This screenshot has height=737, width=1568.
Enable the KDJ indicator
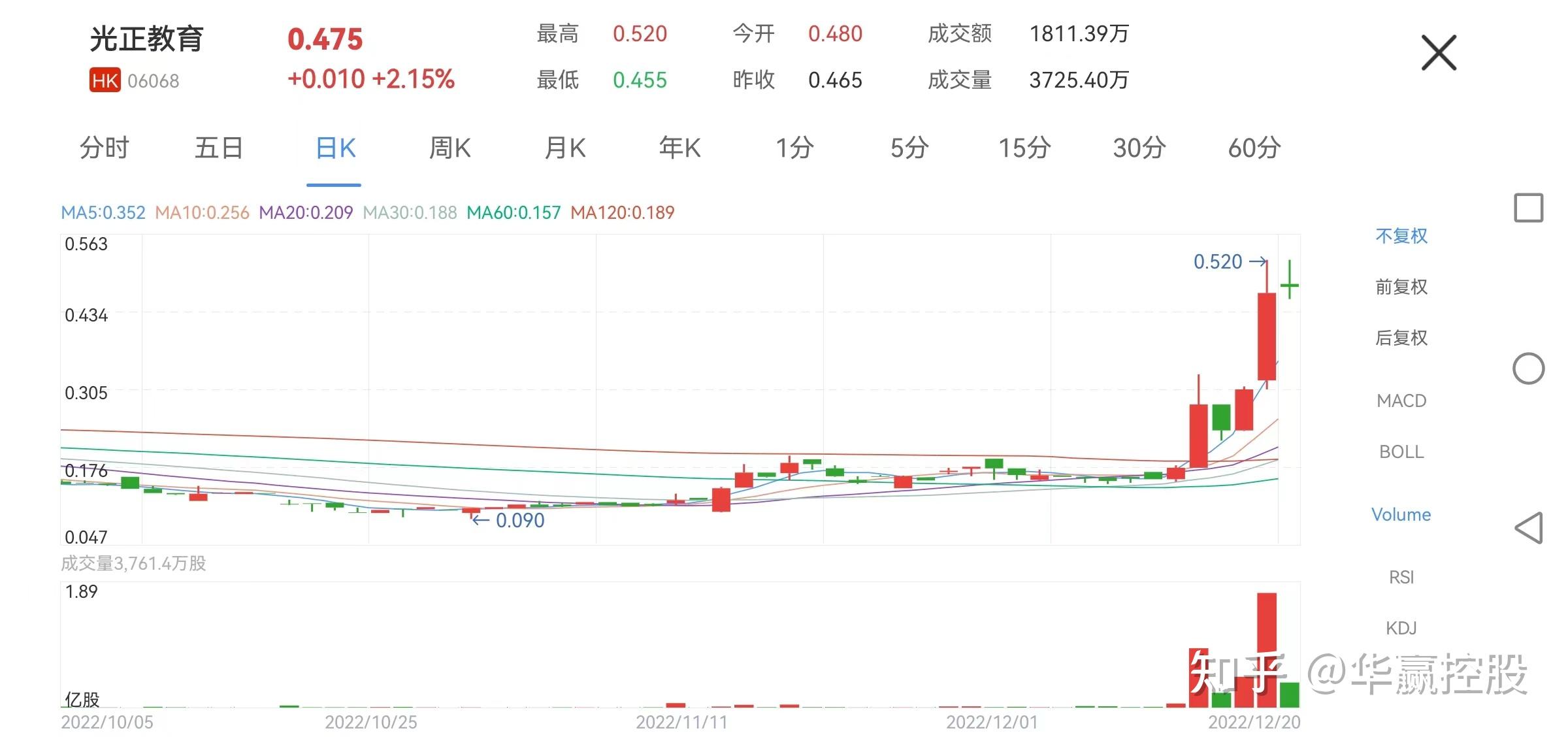point(1401,628)
